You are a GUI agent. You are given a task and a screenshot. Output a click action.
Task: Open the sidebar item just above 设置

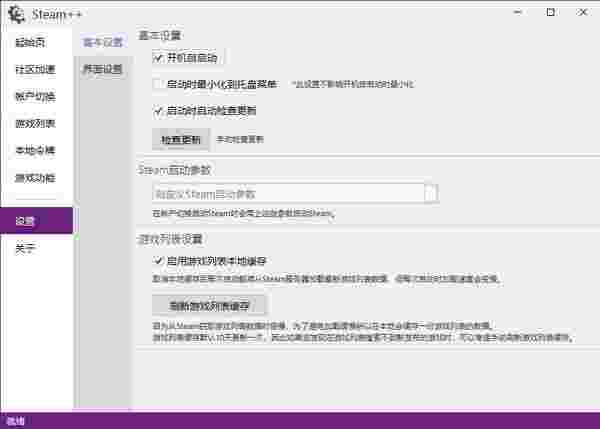pos(35,178)
